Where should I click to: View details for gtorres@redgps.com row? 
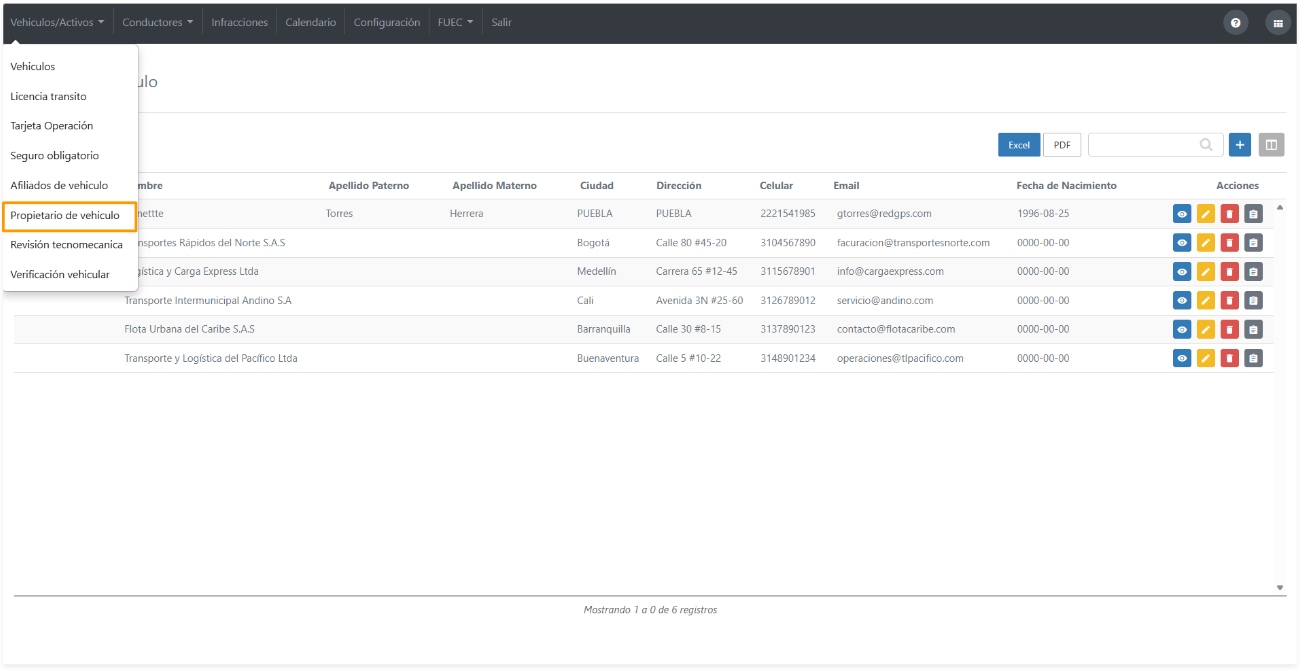pyautogui.click(x=1182, y=213)
